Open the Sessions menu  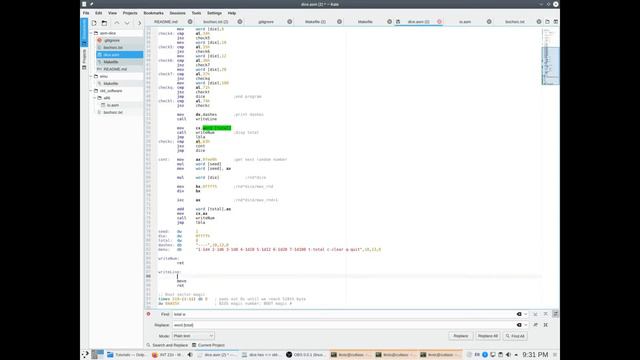pos(178,13)
